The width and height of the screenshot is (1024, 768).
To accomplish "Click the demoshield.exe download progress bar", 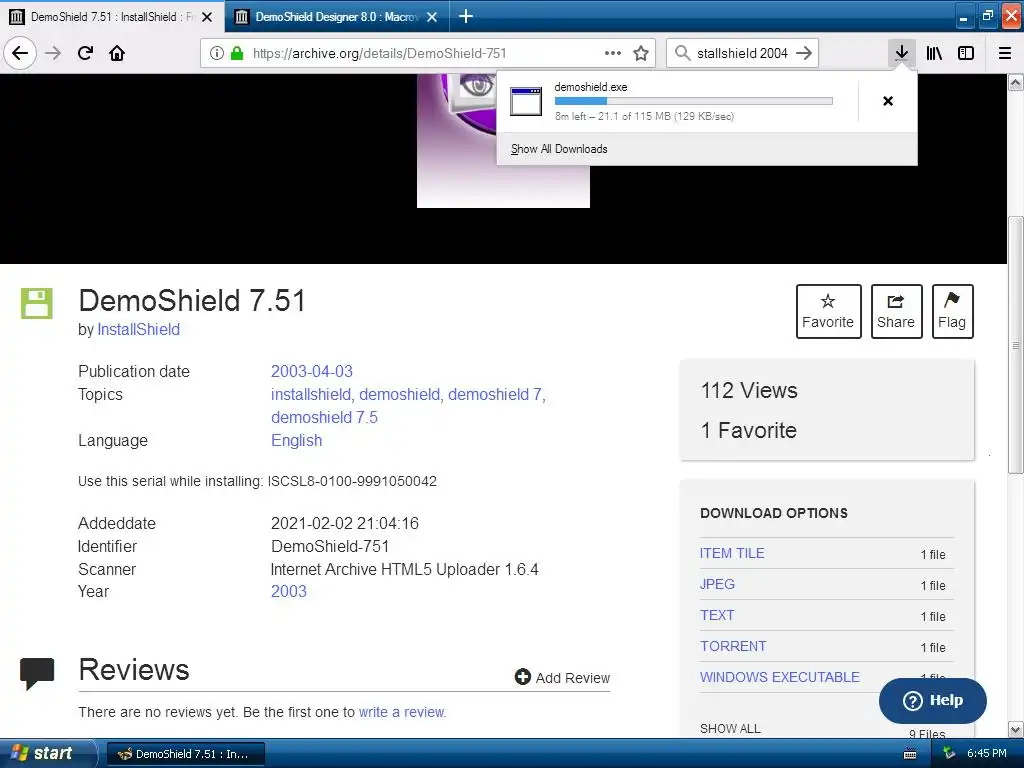I will click(694, 101).
